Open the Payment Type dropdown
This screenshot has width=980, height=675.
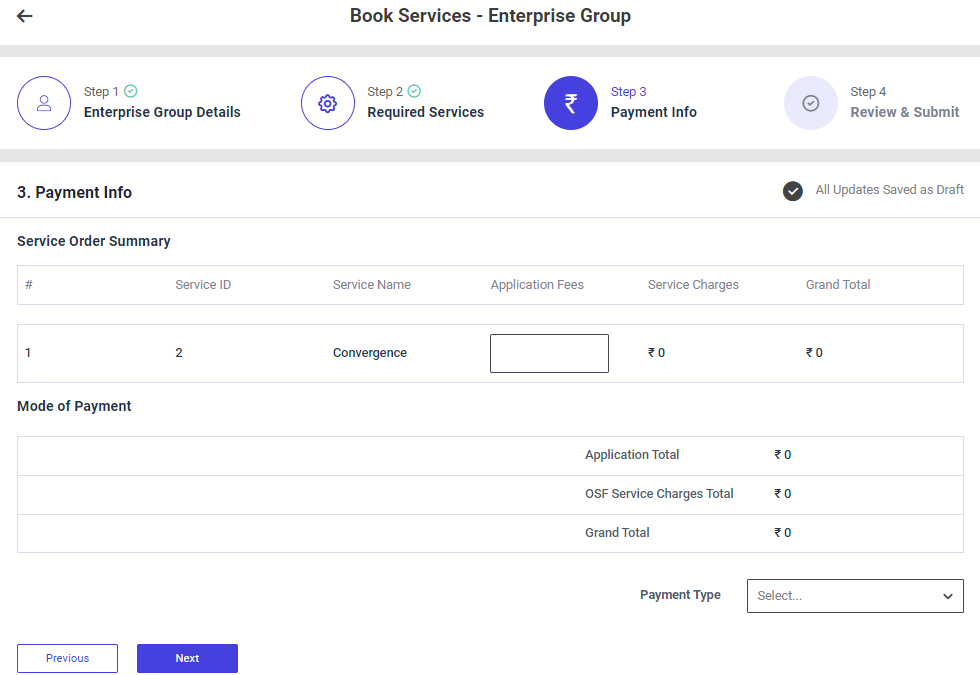click(845, 596)
